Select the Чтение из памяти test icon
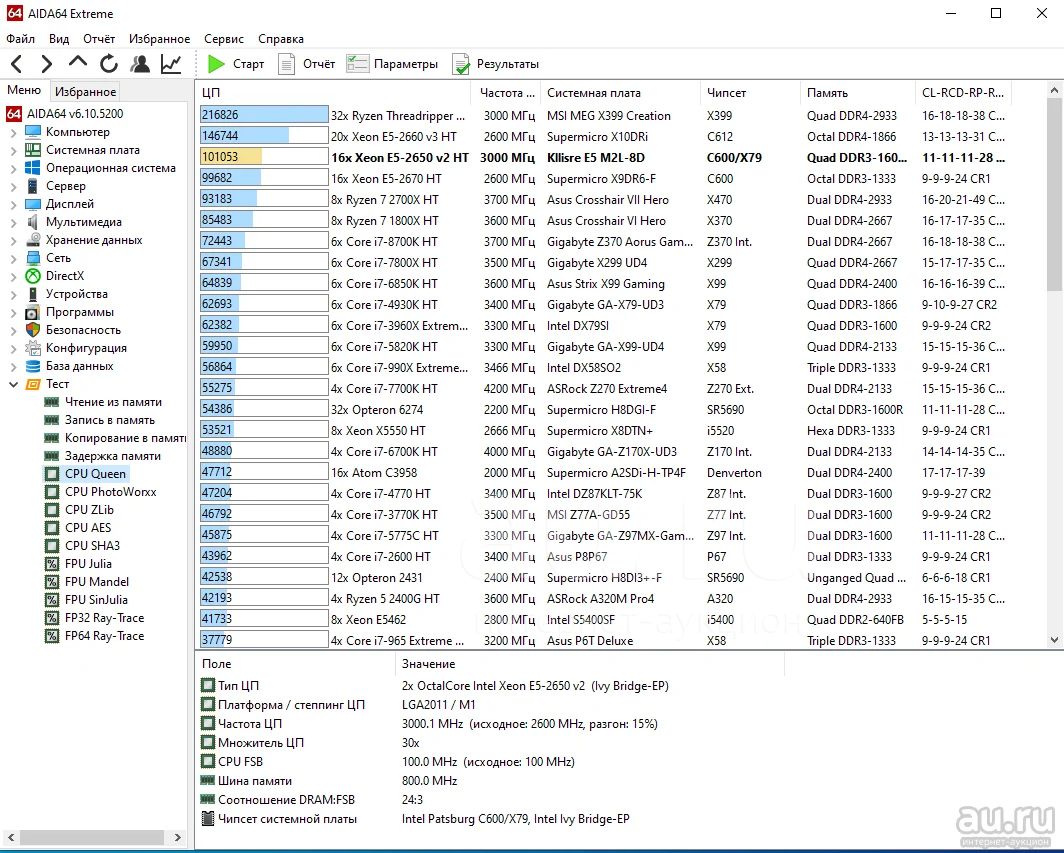1064x853 pixels. click(x=52, y=402)
